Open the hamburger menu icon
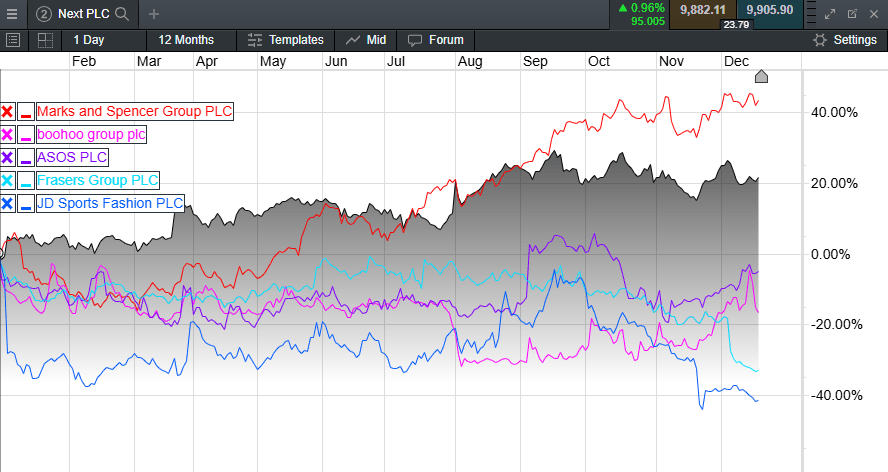Viewport: 888px width, 472px height. tap(12, 14)
